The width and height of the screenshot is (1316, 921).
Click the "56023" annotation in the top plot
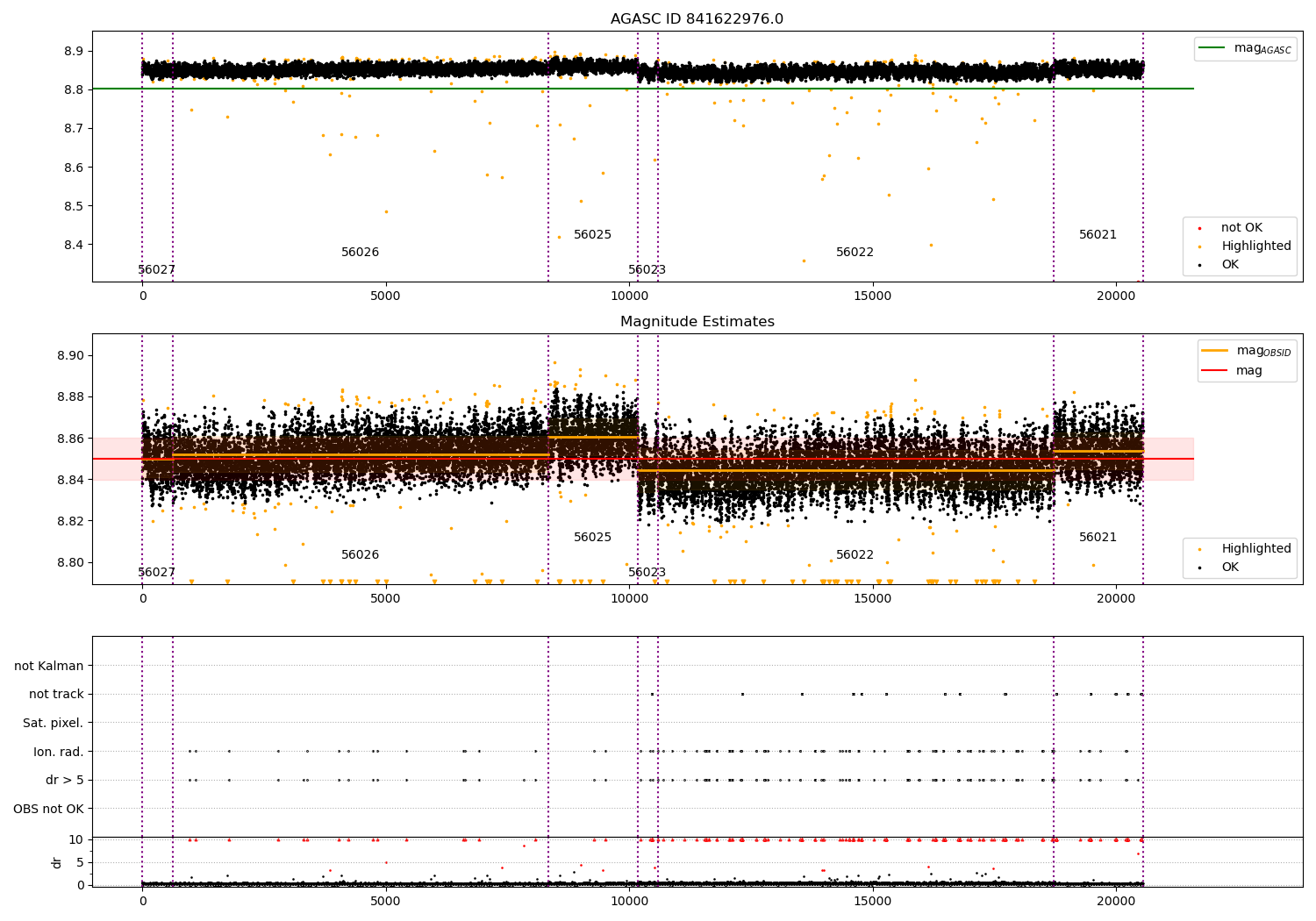coord(647,269)
